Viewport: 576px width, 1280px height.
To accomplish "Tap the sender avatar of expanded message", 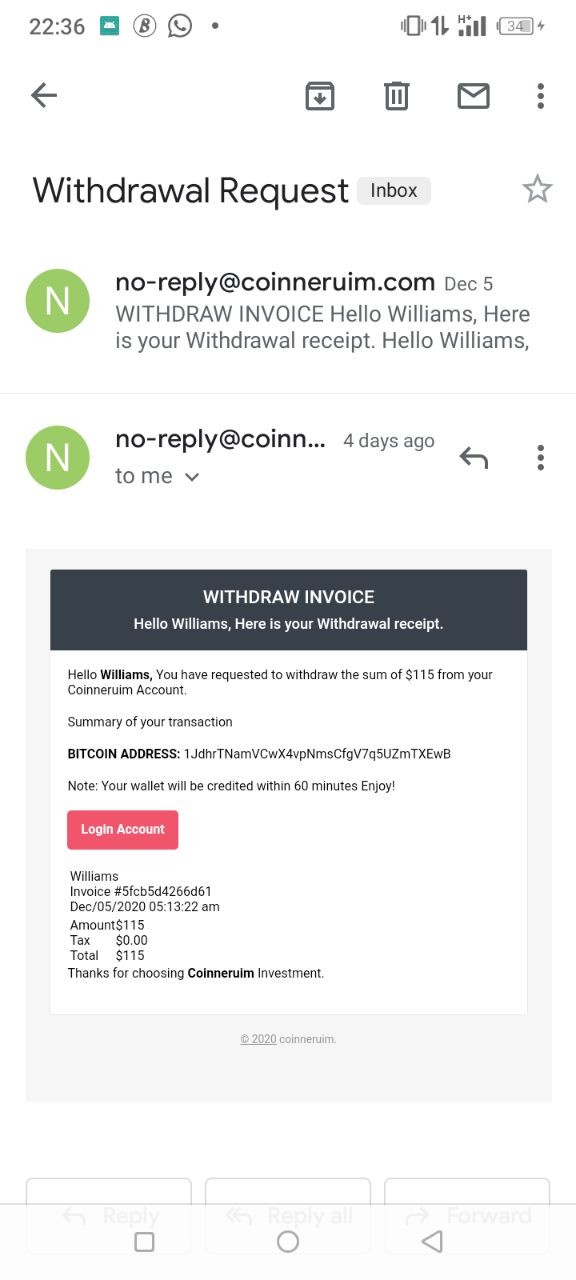I will pos(58,457).
